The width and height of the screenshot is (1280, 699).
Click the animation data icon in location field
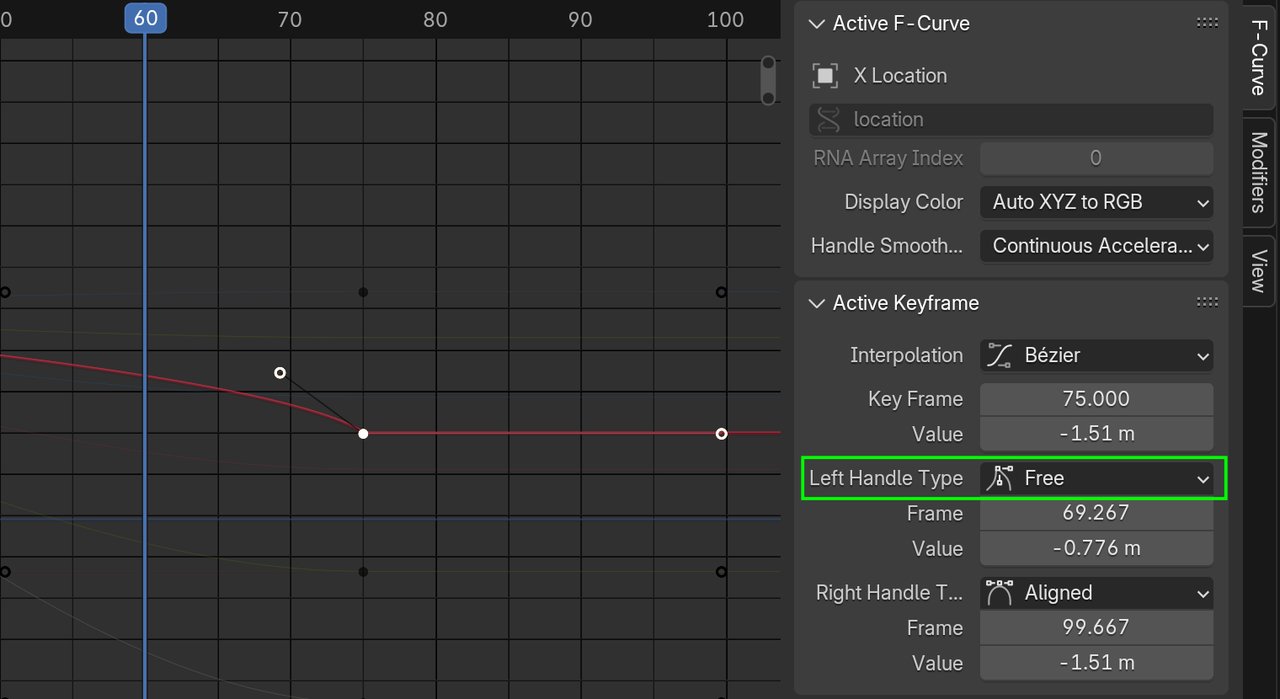point(827,119)
